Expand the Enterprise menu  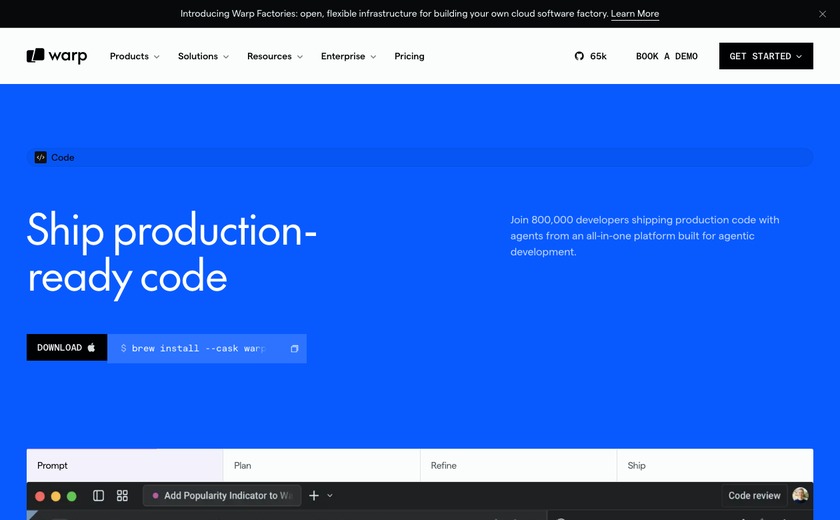pyautogui.click(x=348, y=56)
